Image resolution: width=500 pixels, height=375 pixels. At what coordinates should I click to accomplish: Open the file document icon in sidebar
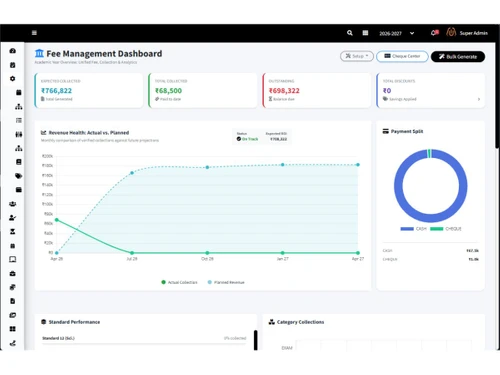pos(13,301)
